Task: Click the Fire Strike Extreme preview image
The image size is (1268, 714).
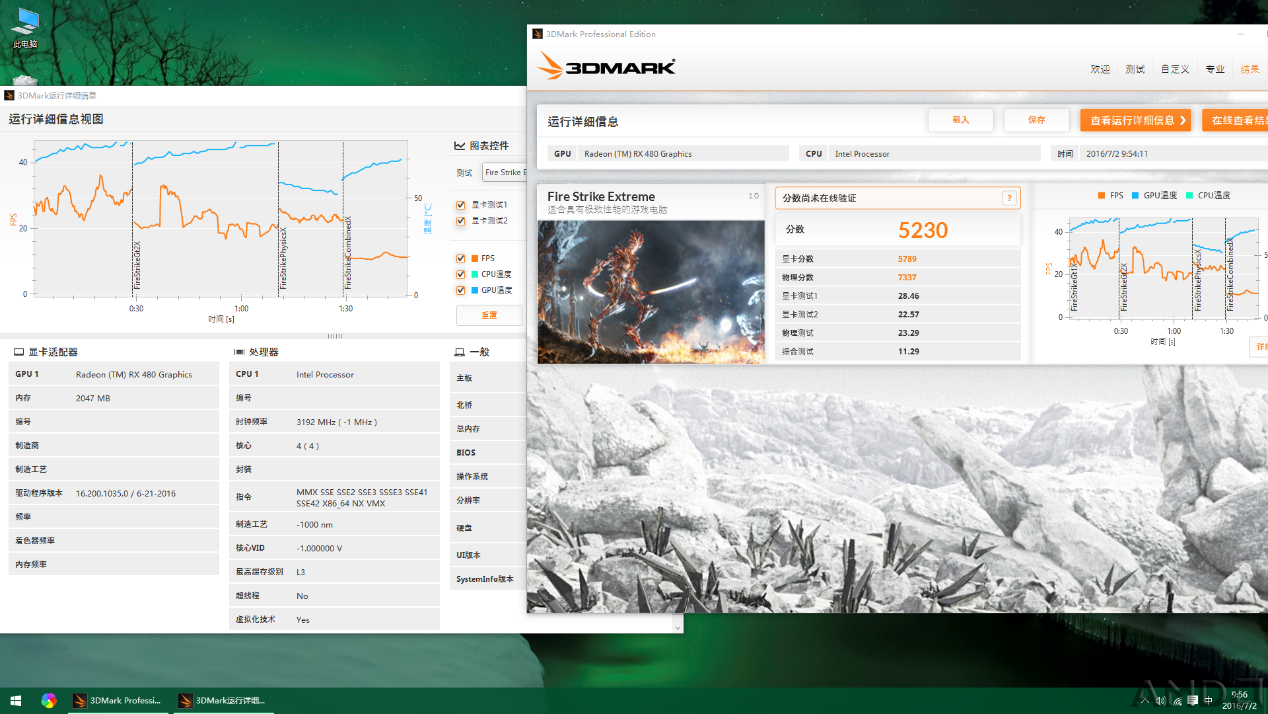Action: (x=651, y=291)
